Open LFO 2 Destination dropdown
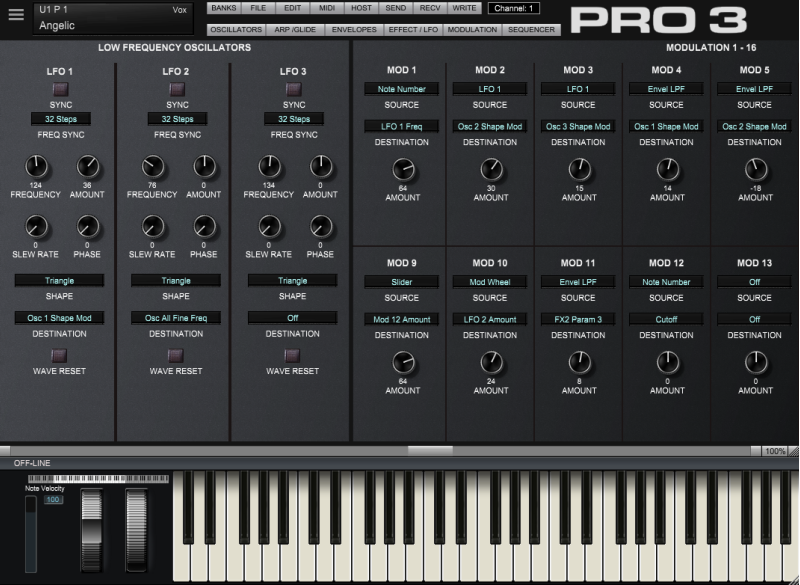The height and width of the screenshot is (585, 800). pyautogui.click(x=176, y=318)
